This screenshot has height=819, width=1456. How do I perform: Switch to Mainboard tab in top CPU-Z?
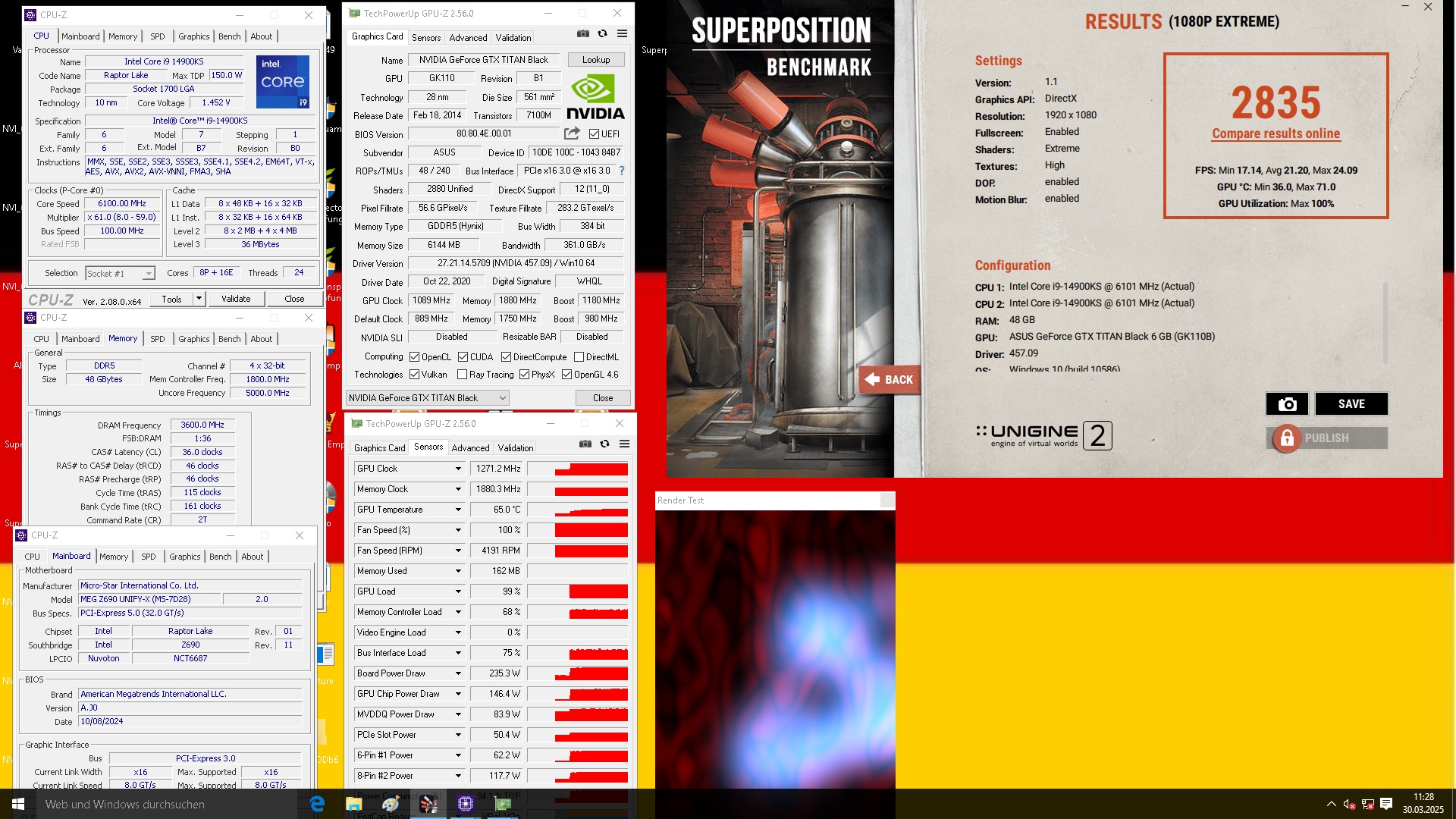(80, 36)
